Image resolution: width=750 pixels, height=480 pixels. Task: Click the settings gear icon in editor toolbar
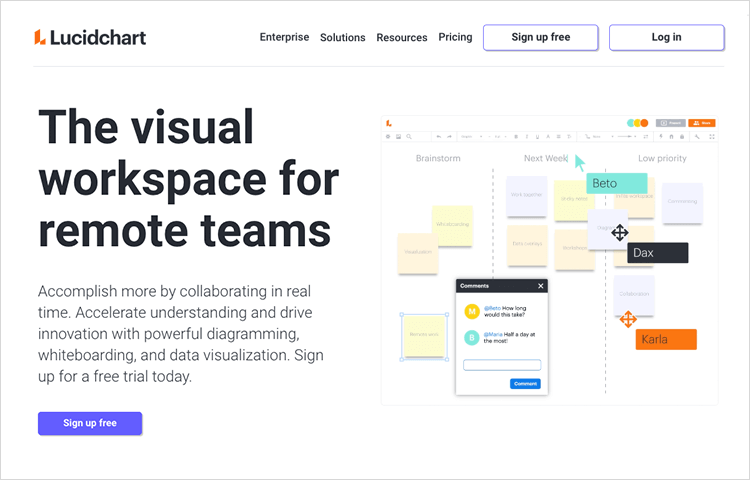click(x=388, y=136)
